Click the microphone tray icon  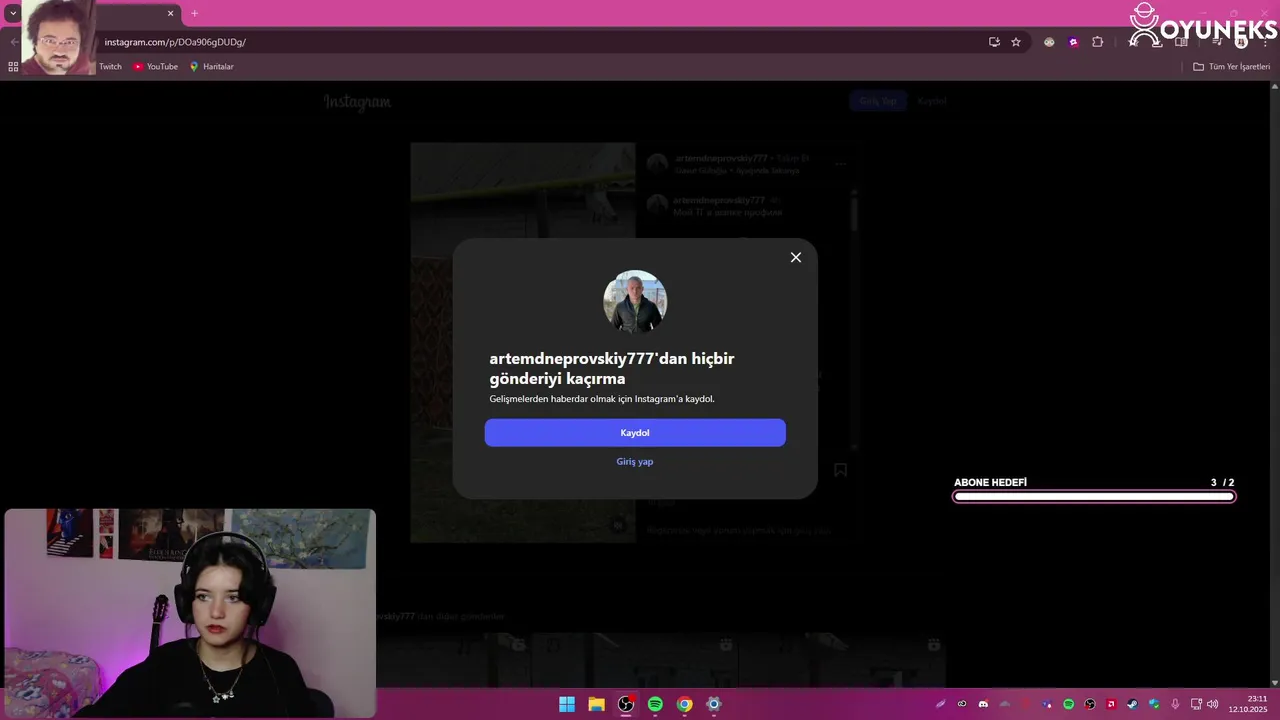[x=1175, y=704]
